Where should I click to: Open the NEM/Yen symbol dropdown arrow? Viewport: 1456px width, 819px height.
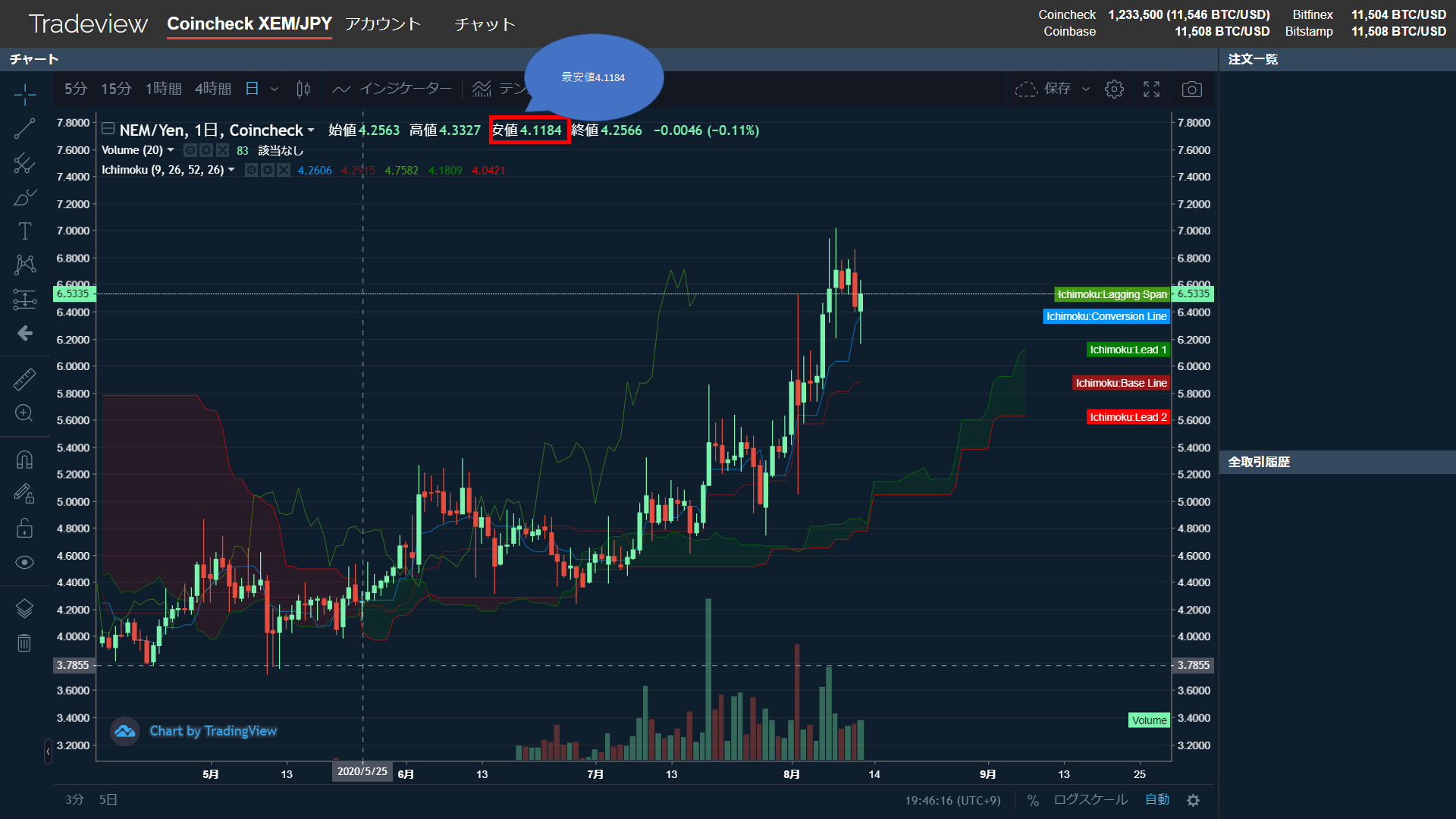click(x=311, y=130)
